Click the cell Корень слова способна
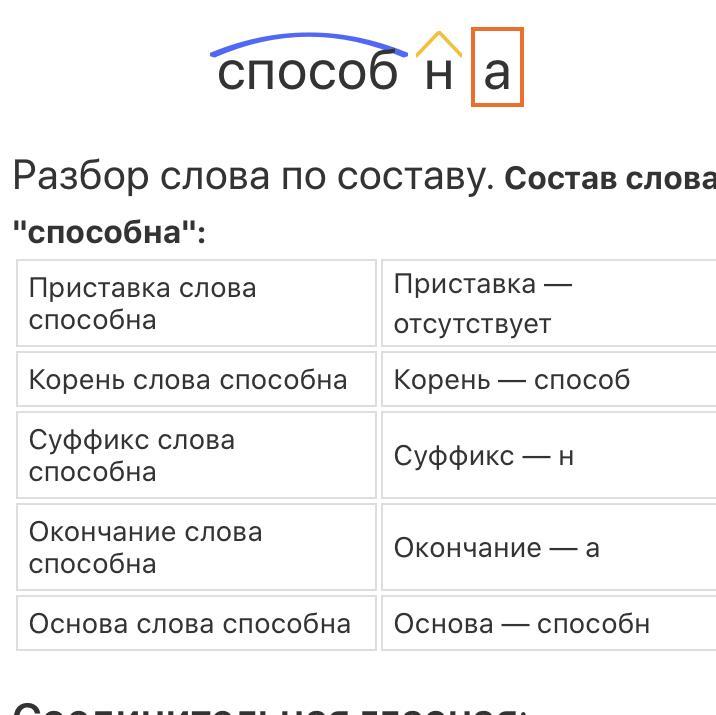 [196, 379]
